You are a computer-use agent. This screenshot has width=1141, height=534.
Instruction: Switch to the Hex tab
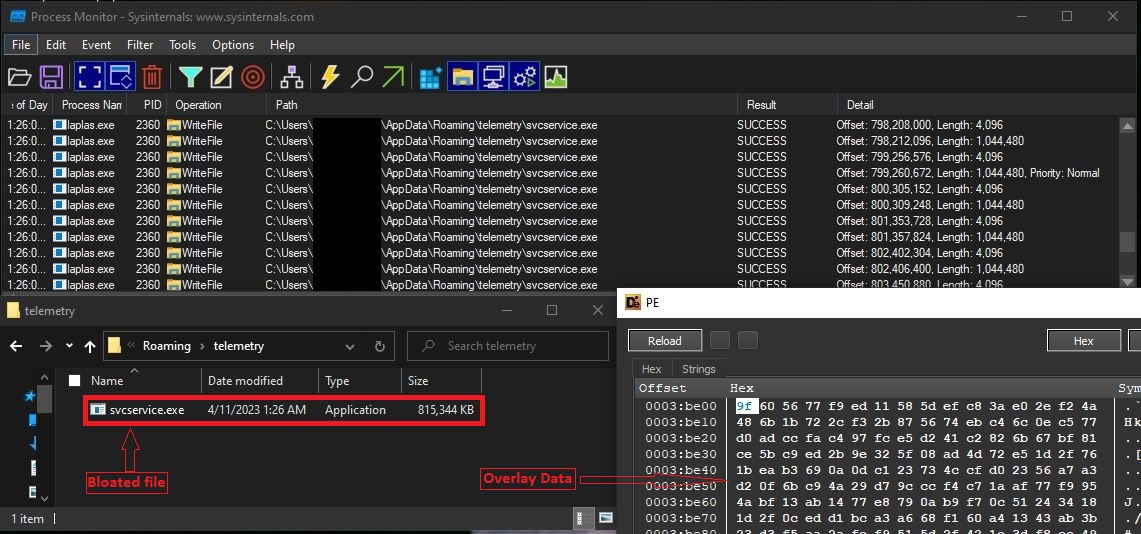(651, 369)
